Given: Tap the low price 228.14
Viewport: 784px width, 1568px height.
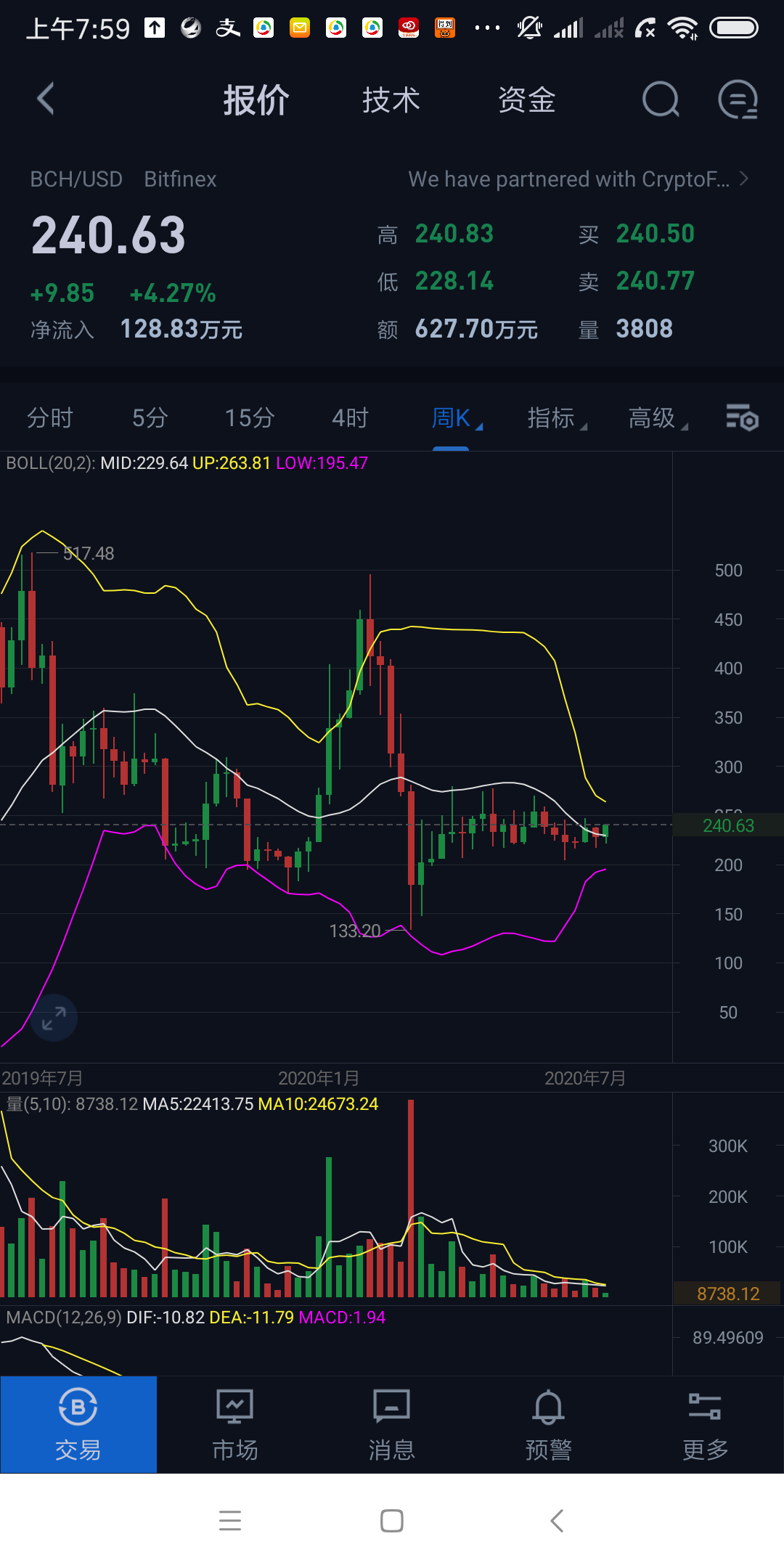Looking at the screenshot, I should point(454,281).
